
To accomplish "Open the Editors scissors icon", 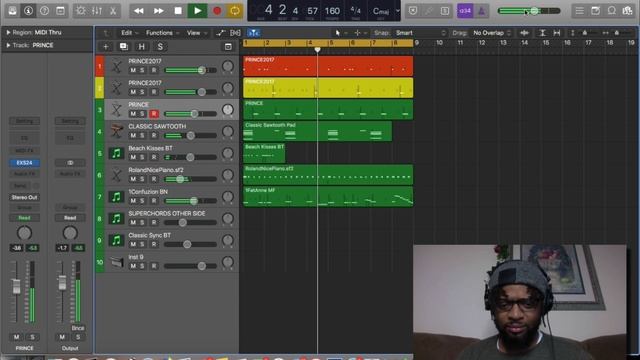I will coord(113,11).
